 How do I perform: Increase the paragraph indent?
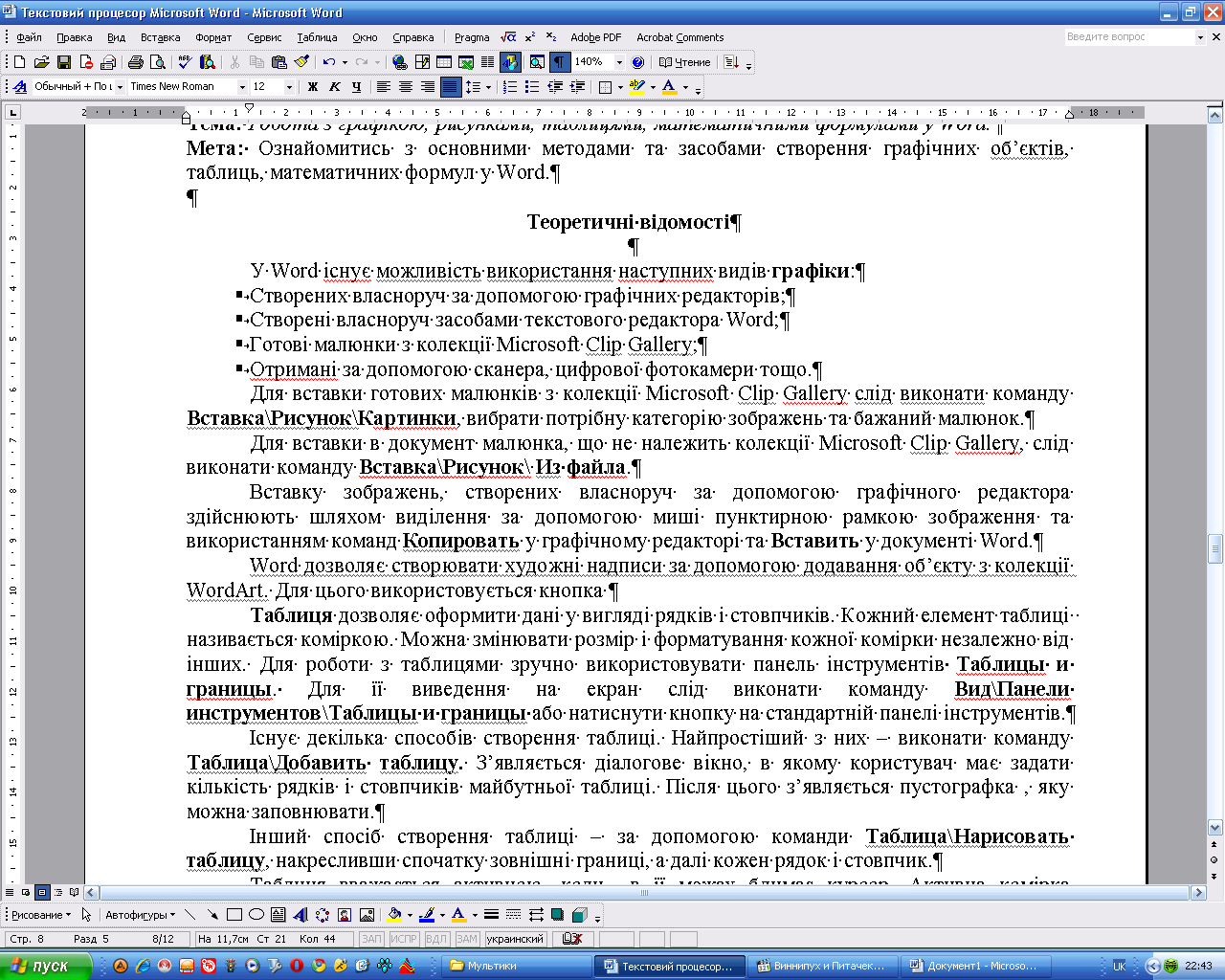point(577,86)
